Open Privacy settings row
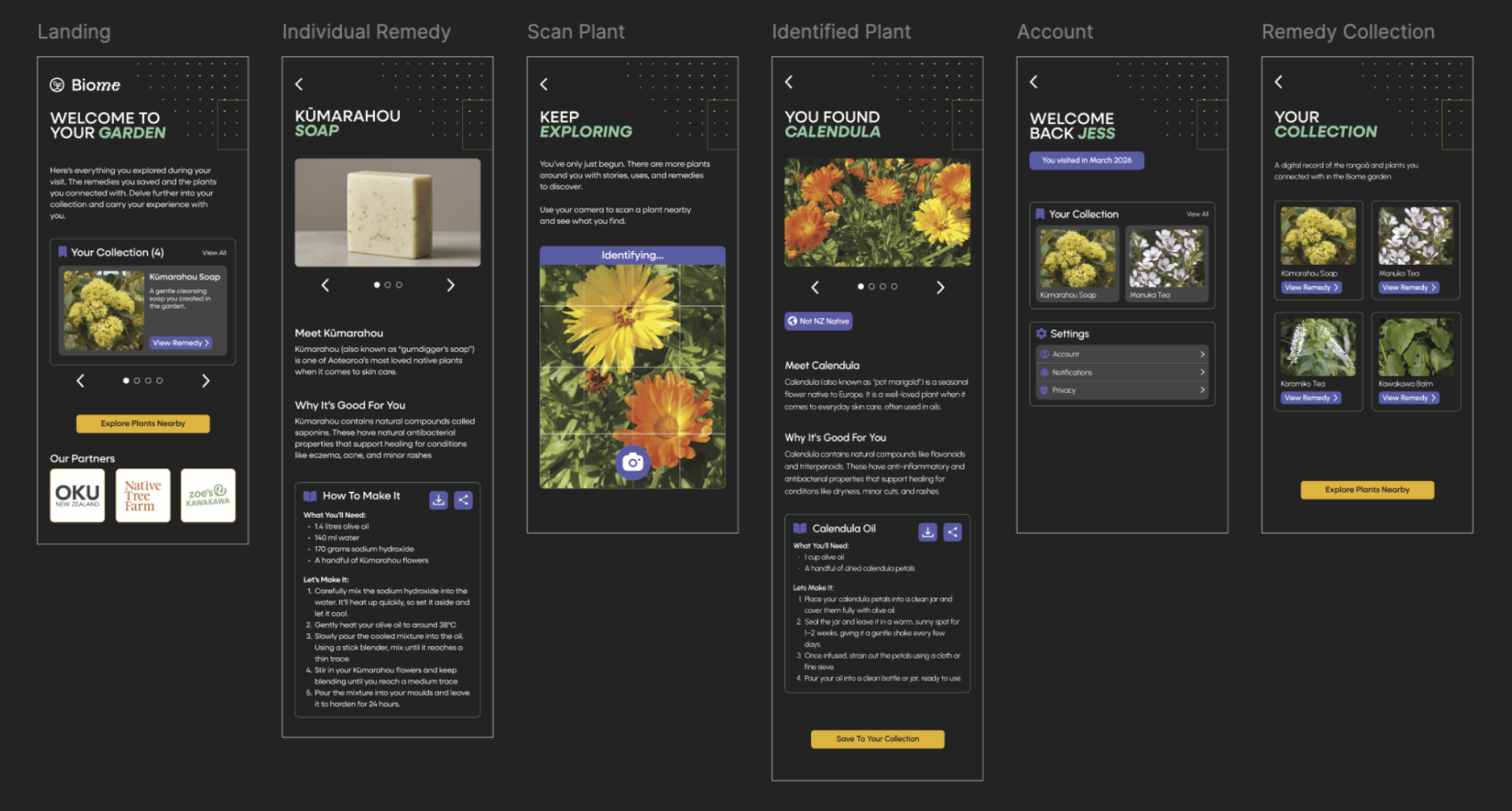 [x=1121, y=390]
